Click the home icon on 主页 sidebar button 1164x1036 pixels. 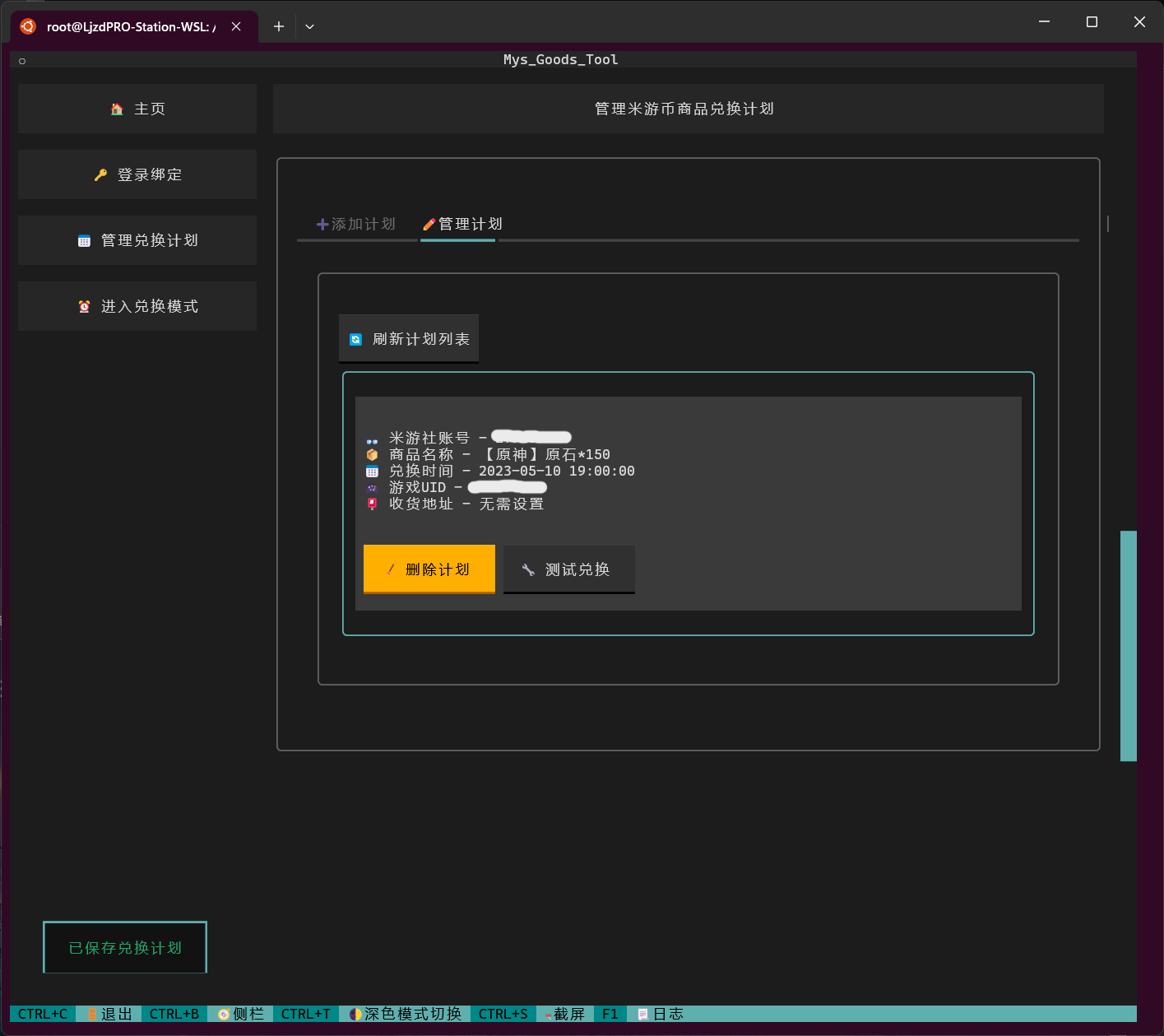116,108
